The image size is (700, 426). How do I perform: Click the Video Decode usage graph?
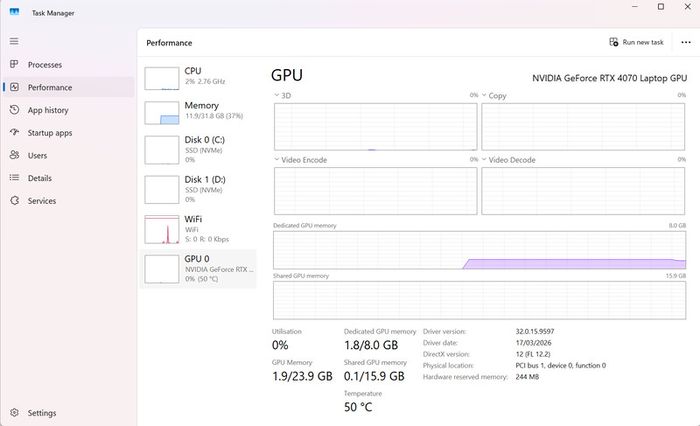point(583,191)
